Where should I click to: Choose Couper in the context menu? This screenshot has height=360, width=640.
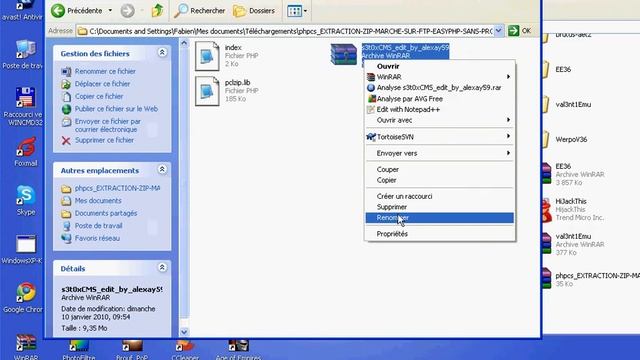coord(440,169)
